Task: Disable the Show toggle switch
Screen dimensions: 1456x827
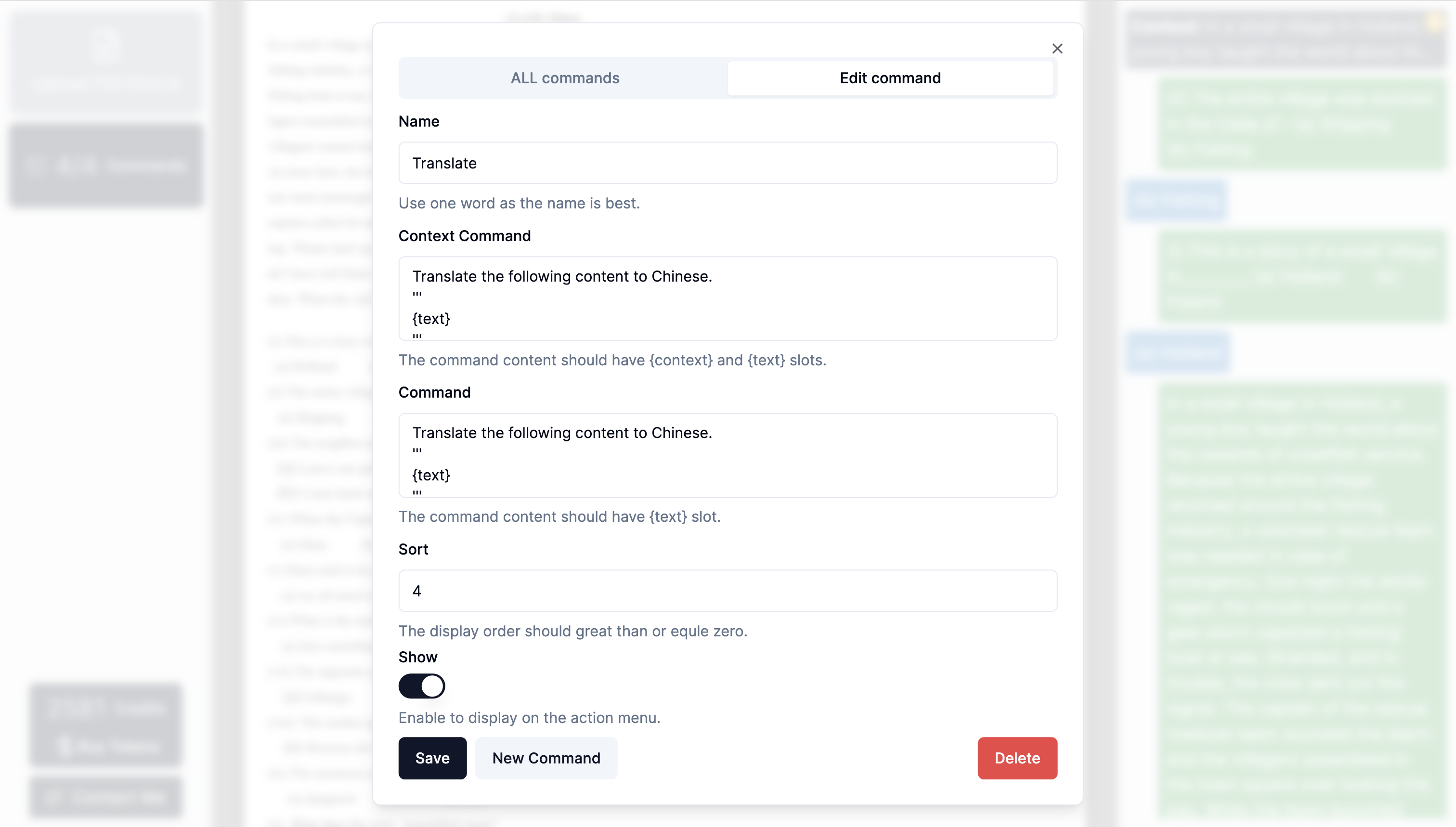Action: click(421, 686)
